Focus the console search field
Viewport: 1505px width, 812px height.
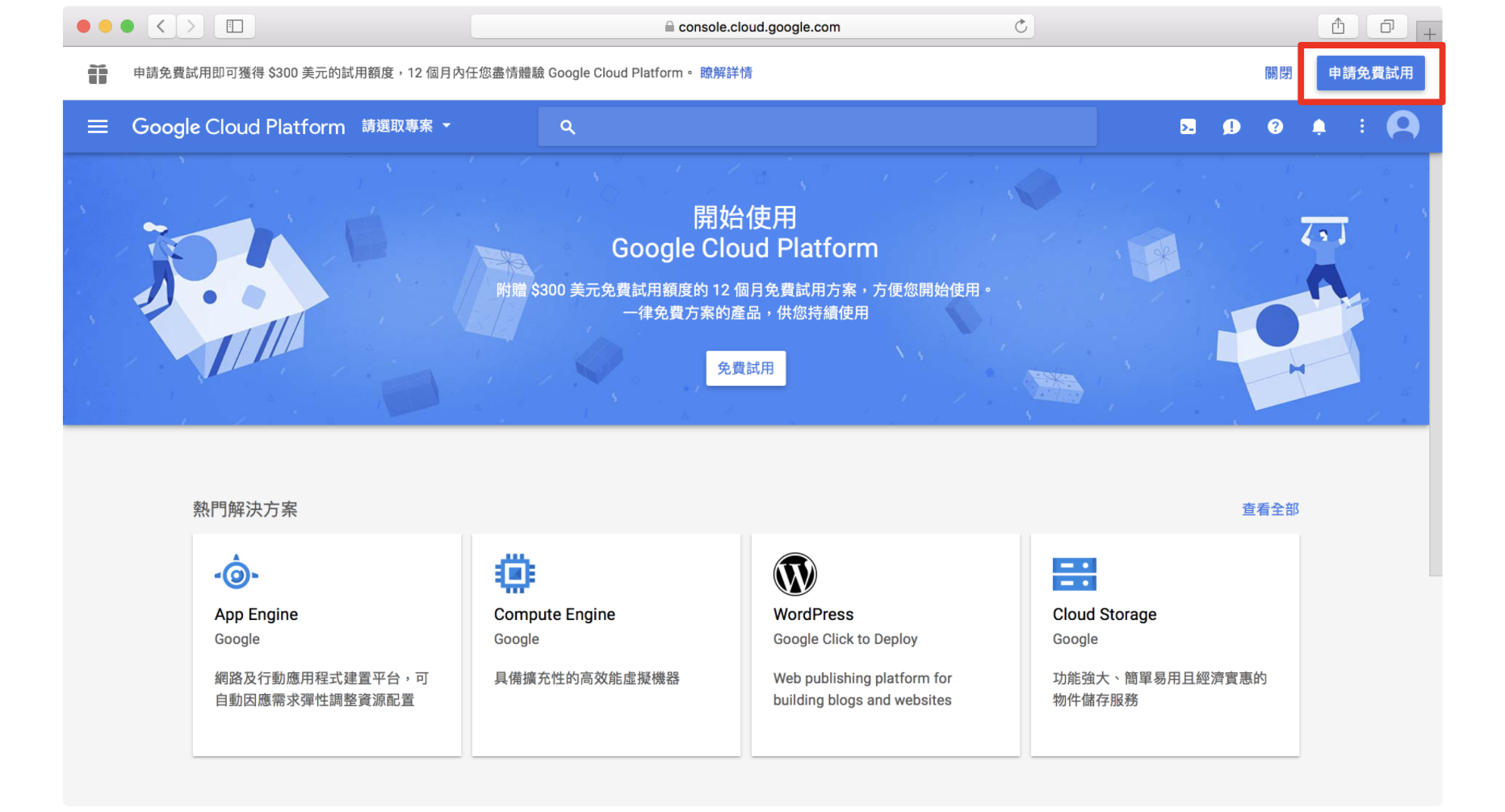[x=817, y=127]
